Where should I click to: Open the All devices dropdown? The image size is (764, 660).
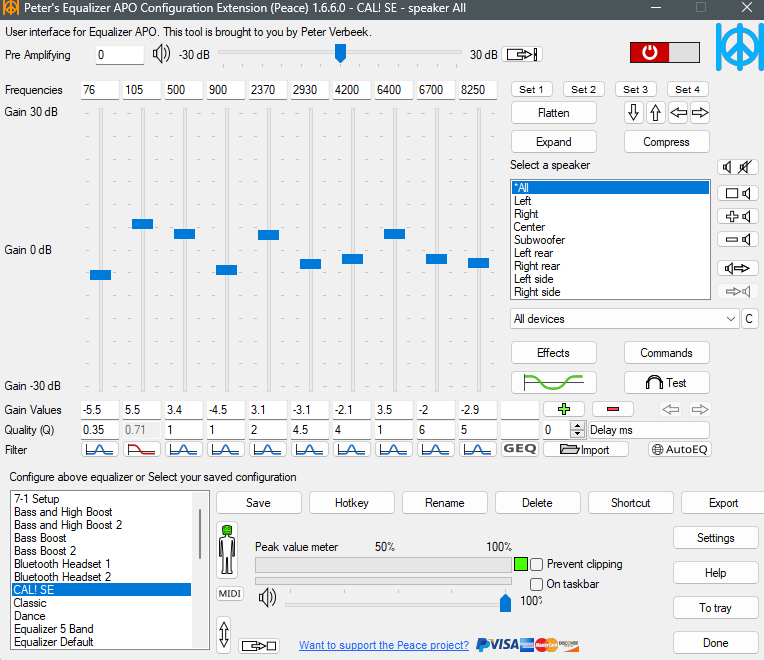click(624, 319)
